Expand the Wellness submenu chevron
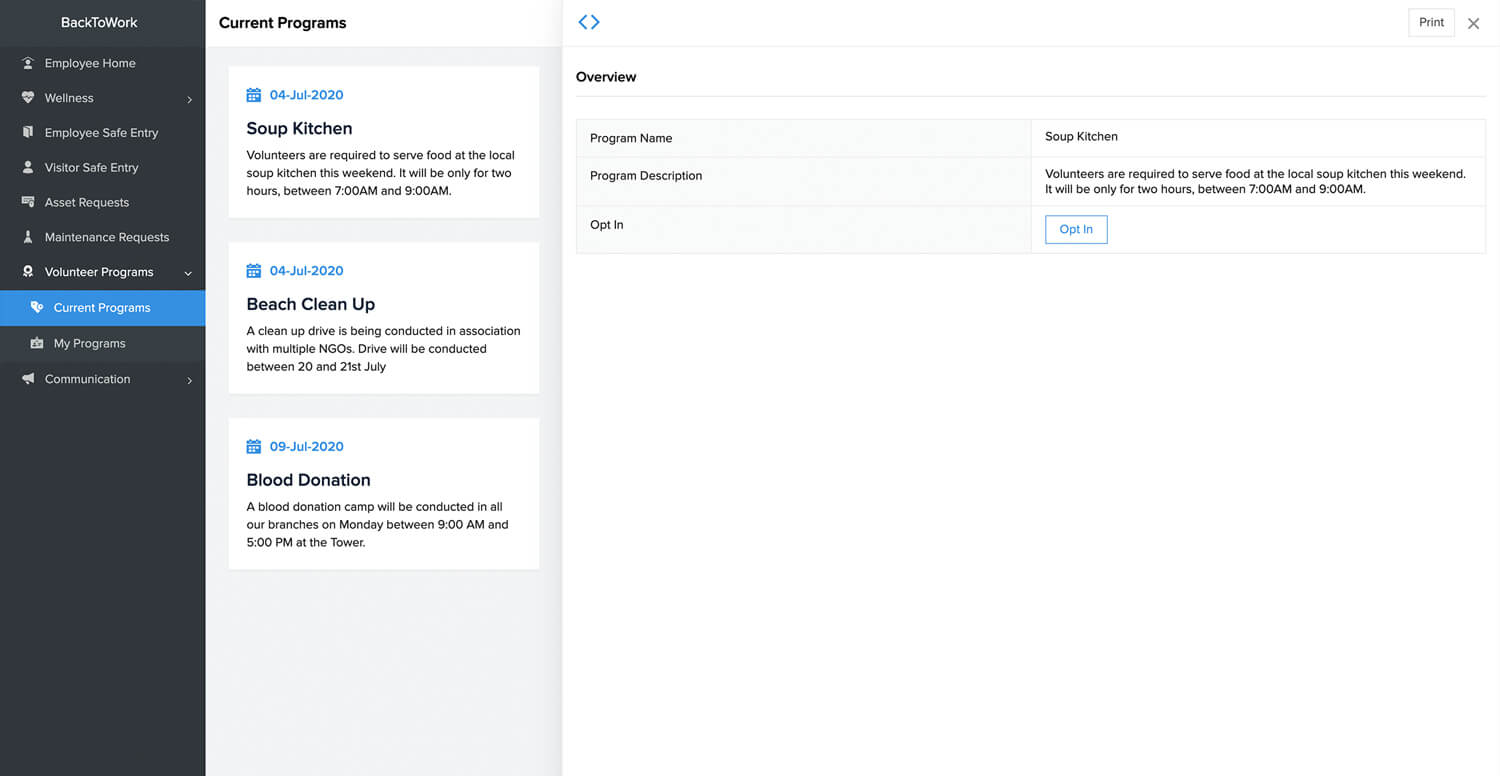This screenshot has width=1500, height=776. tap(189, 99)
